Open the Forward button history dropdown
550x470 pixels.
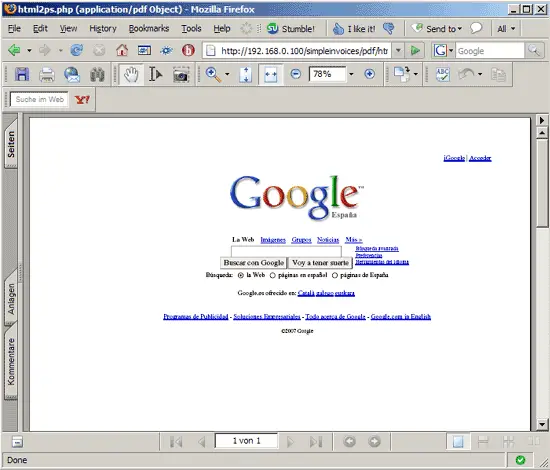coord(60,51)
